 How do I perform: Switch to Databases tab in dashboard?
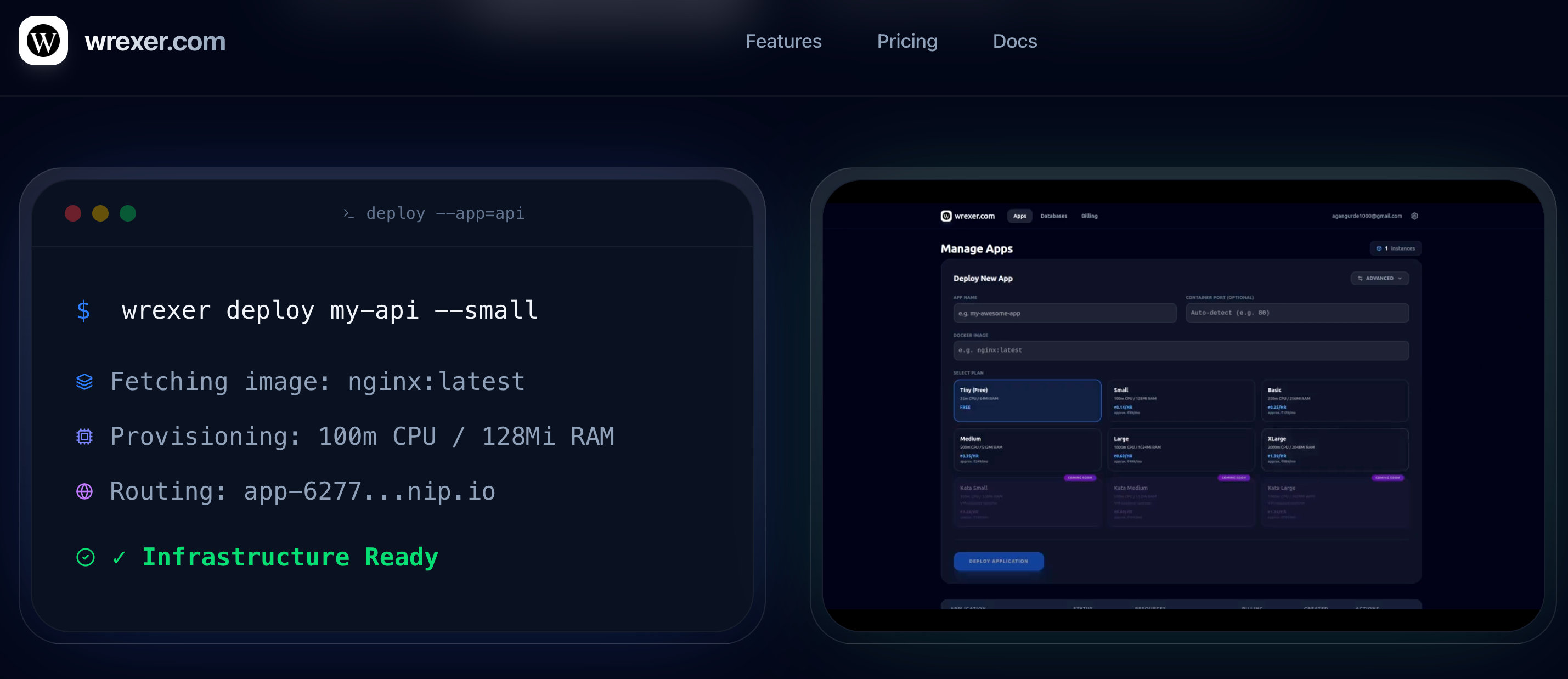point(1053,216)
